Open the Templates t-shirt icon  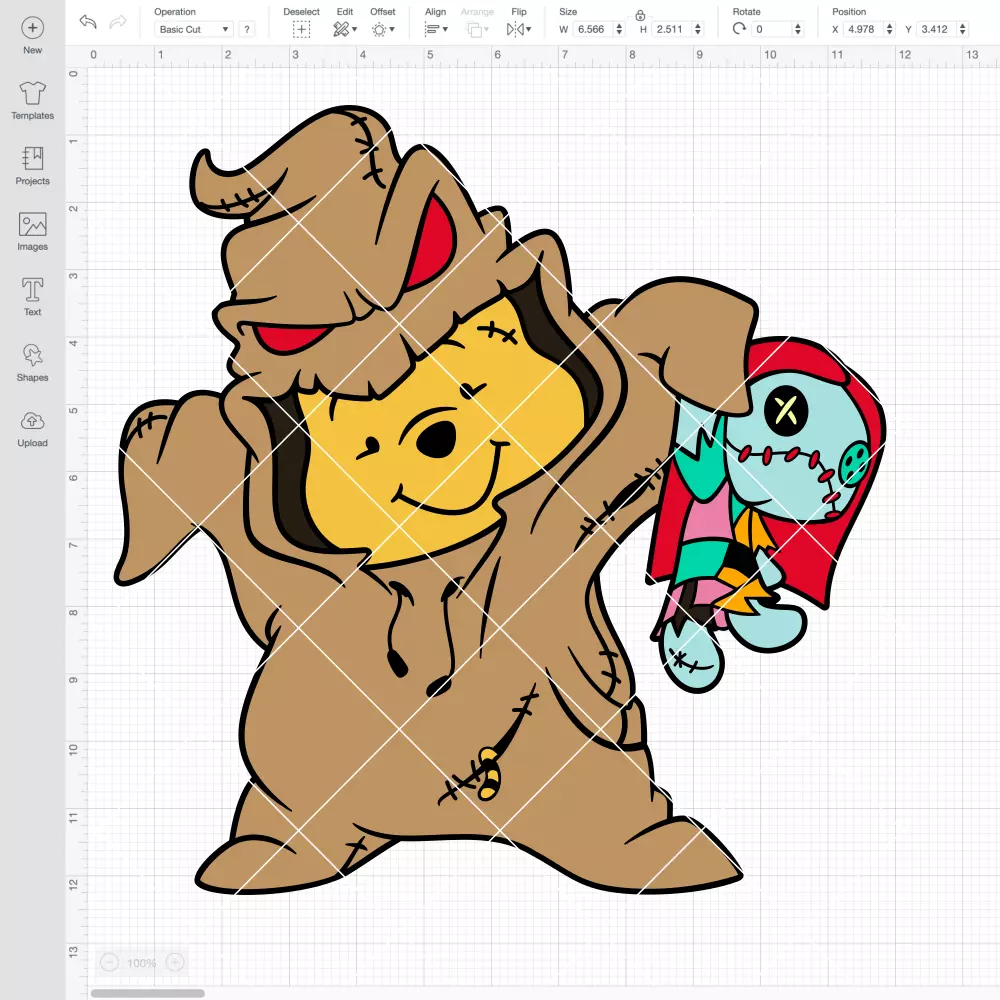(33, 93)
